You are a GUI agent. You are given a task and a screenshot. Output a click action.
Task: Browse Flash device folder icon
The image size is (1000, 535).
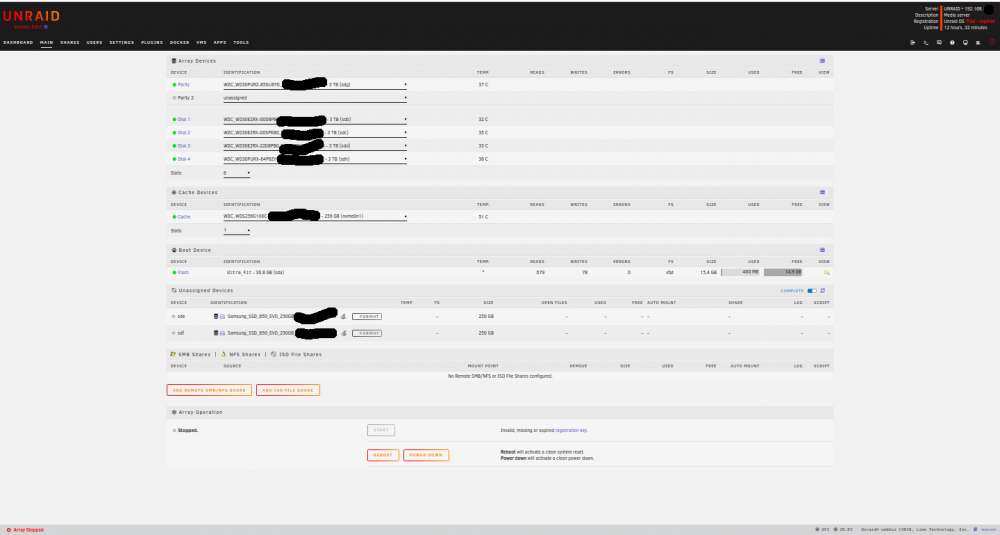(x=827, y=272)
